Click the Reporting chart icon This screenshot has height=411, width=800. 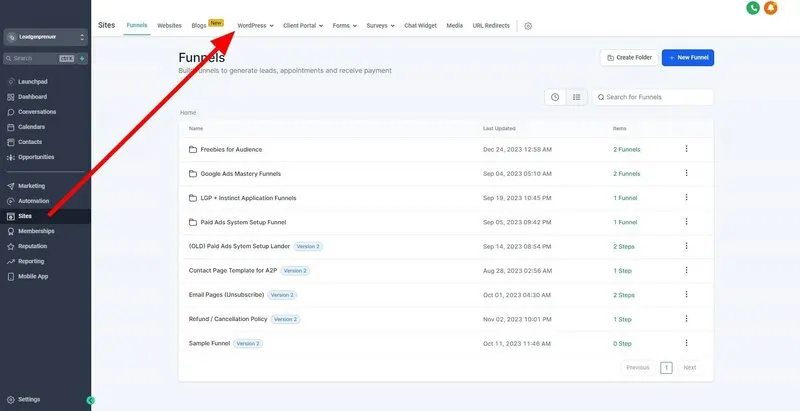(x=11, y=262)
